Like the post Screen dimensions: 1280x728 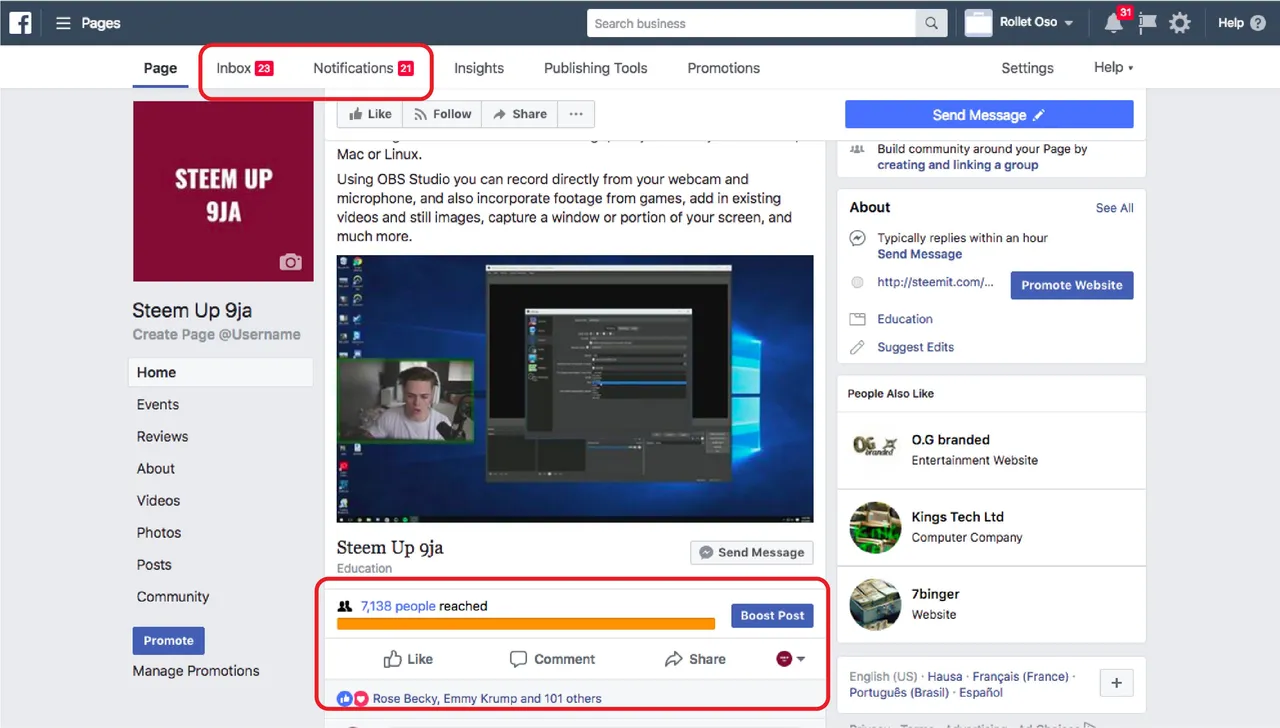point(408,659)
